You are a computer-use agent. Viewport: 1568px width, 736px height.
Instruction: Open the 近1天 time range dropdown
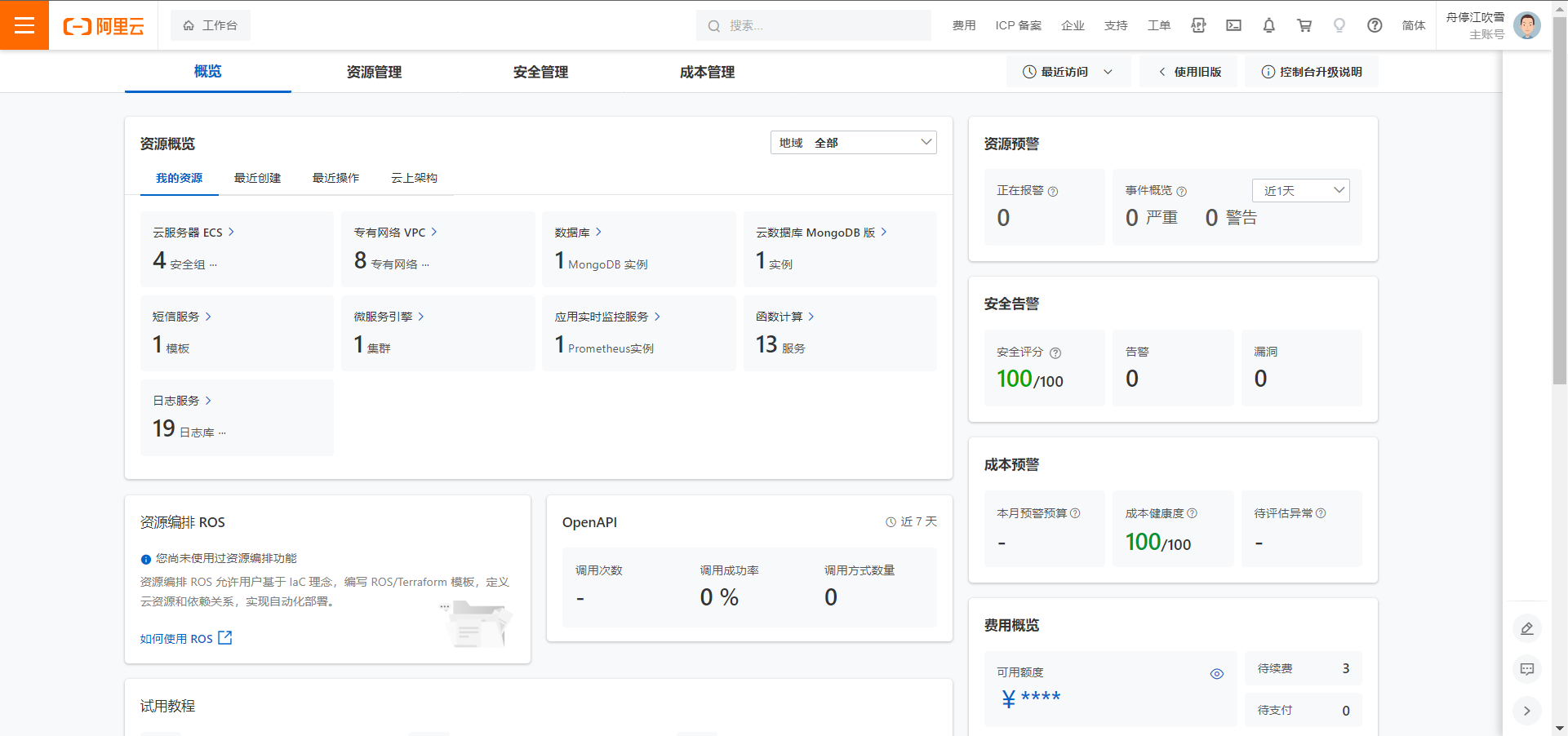coord(1301,190)
